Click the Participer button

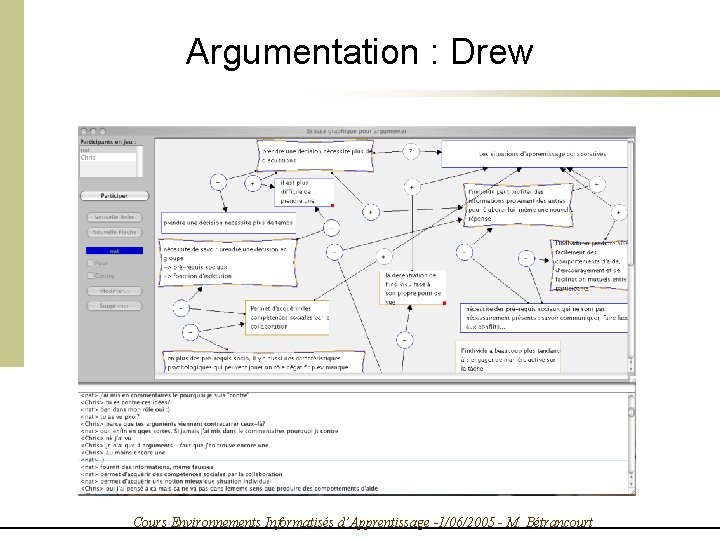pos(114,196)
